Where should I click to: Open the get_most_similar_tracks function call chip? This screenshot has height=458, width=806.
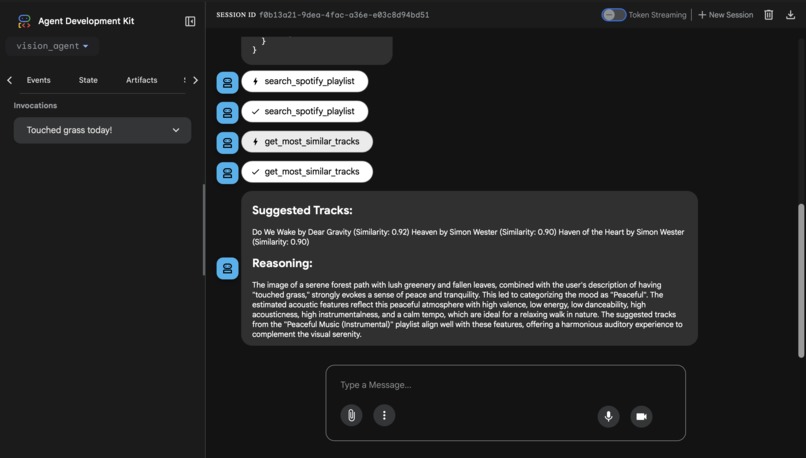tap(307, 141)
